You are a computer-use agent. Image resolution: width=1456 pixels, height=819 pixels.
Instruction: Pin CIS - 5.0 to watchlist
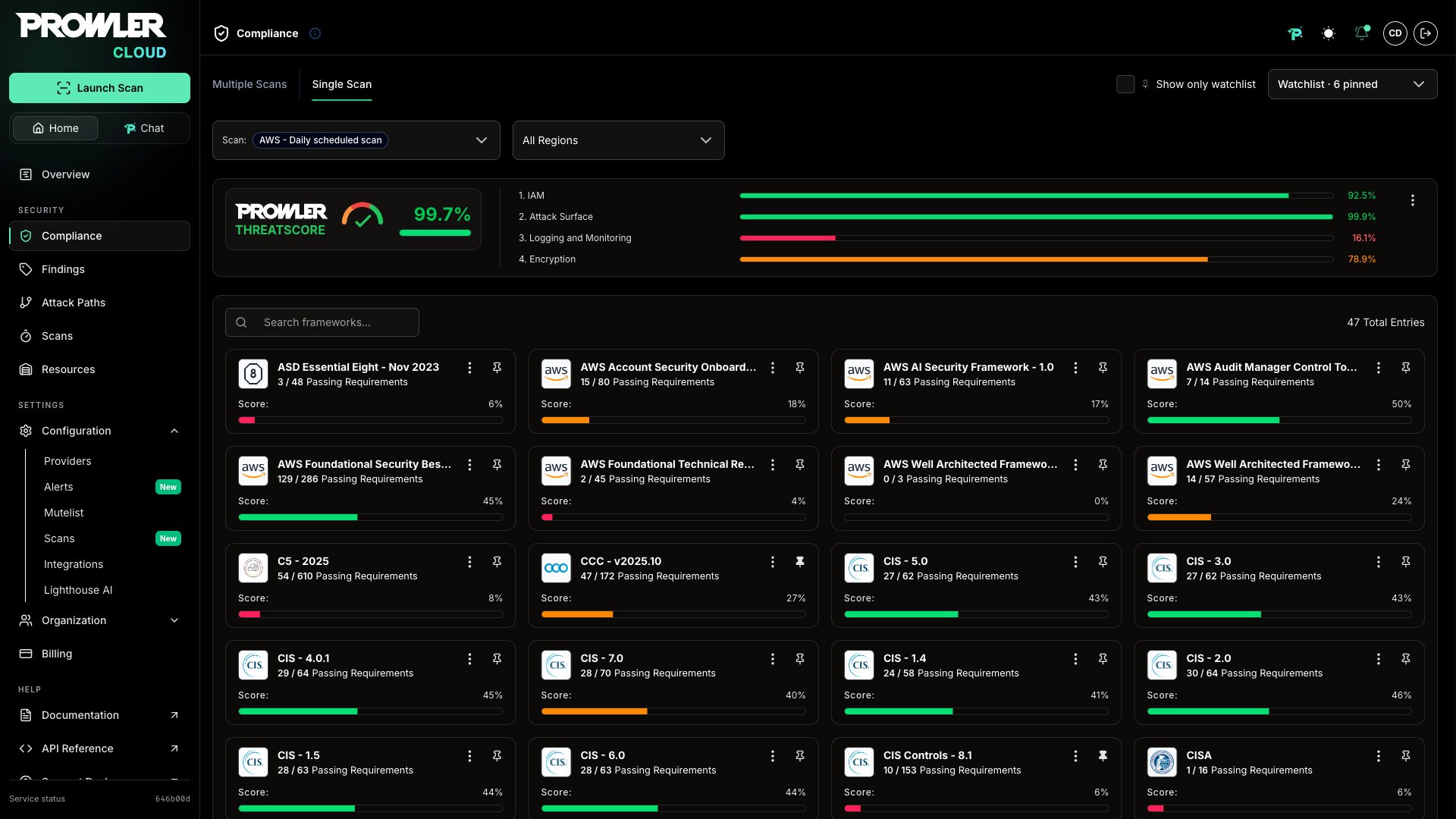[1103, 562]
